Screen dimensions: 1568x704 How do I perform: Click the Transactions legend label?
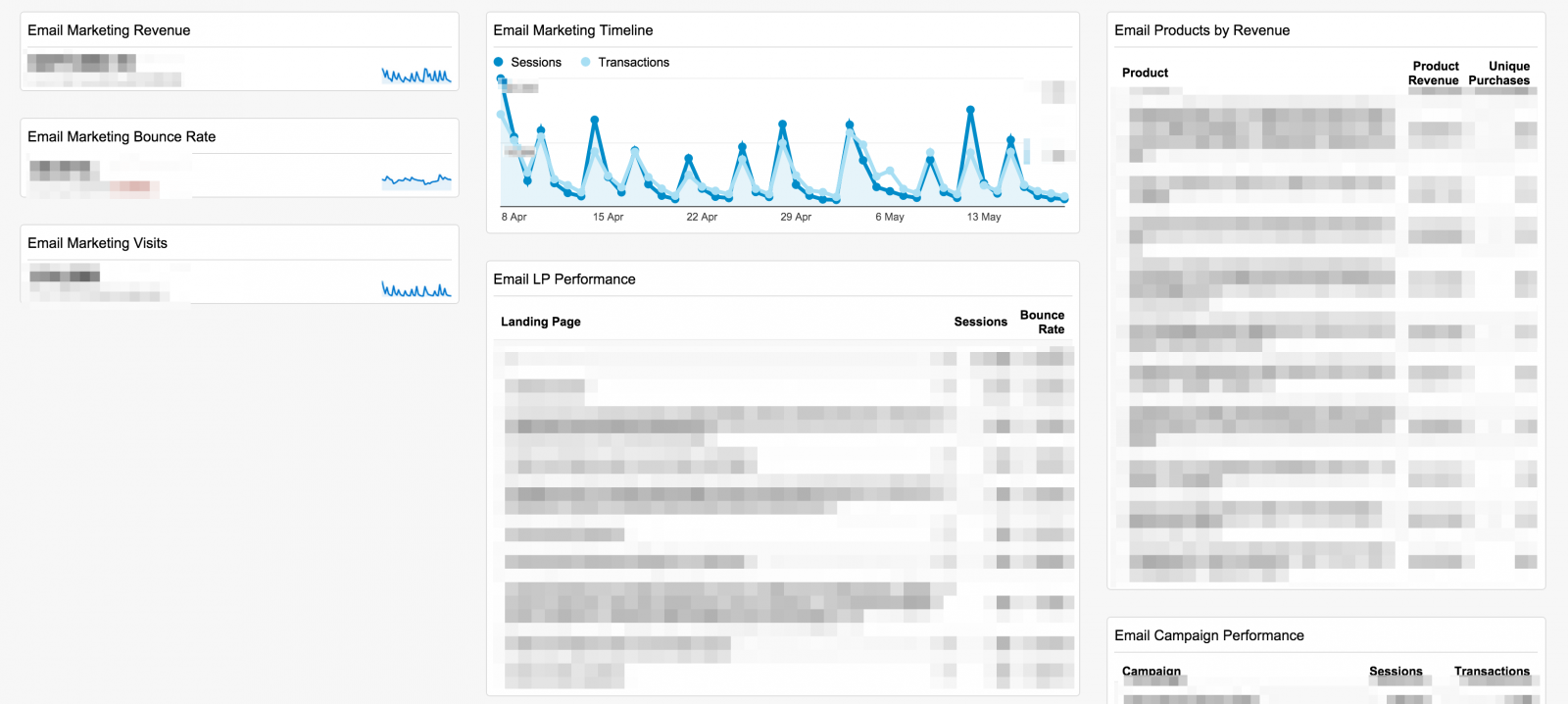coord(634,62)
